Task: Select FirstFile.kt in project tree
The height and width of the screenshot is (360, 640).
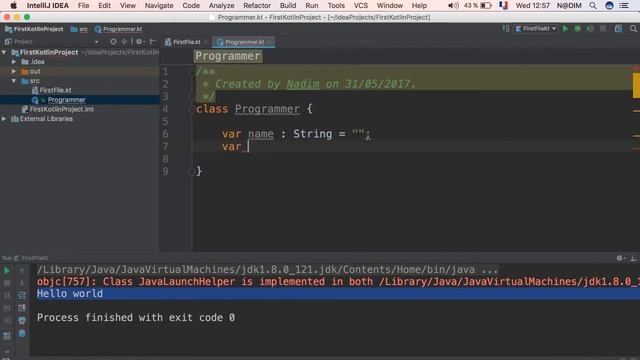Action: (x=51, y=90)
